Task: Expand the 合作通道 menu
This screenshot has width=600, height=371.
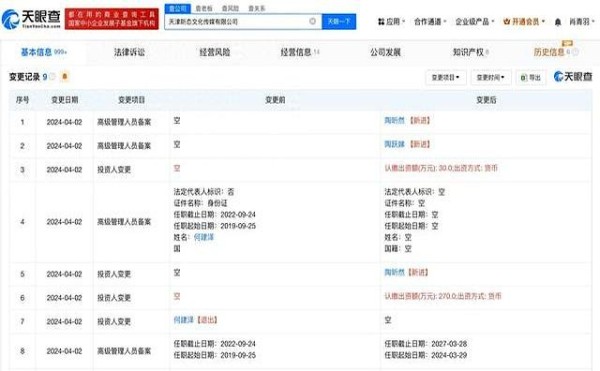Action: (x=430, y=22)
